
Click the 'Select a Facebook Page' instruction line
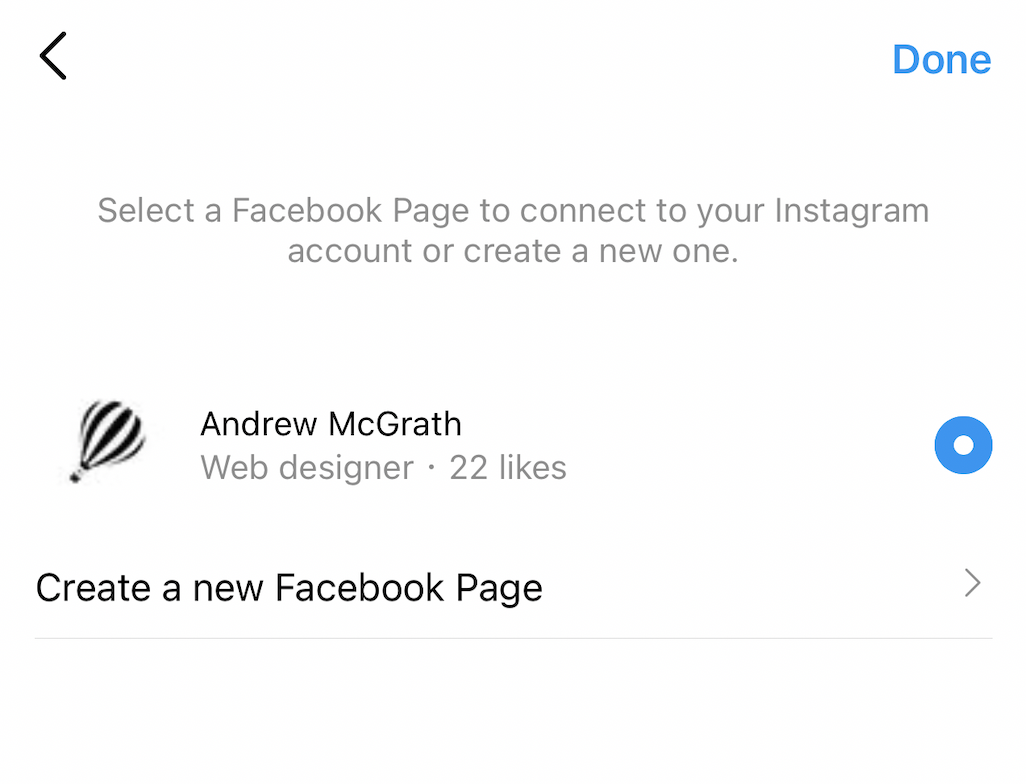512,211
